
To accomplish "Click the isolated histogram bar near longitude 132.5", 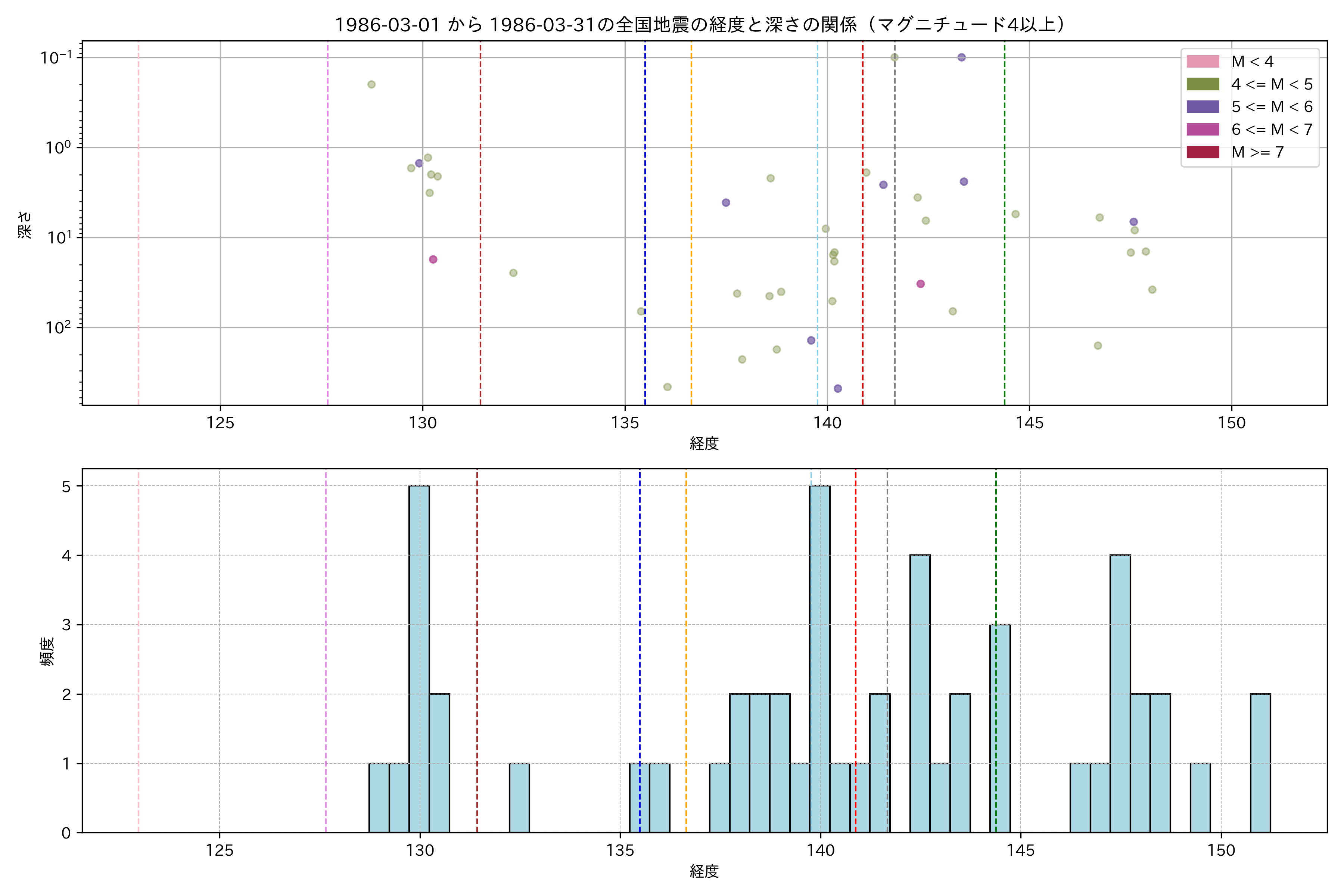I will pyautogui.click(x=519, y=798).
